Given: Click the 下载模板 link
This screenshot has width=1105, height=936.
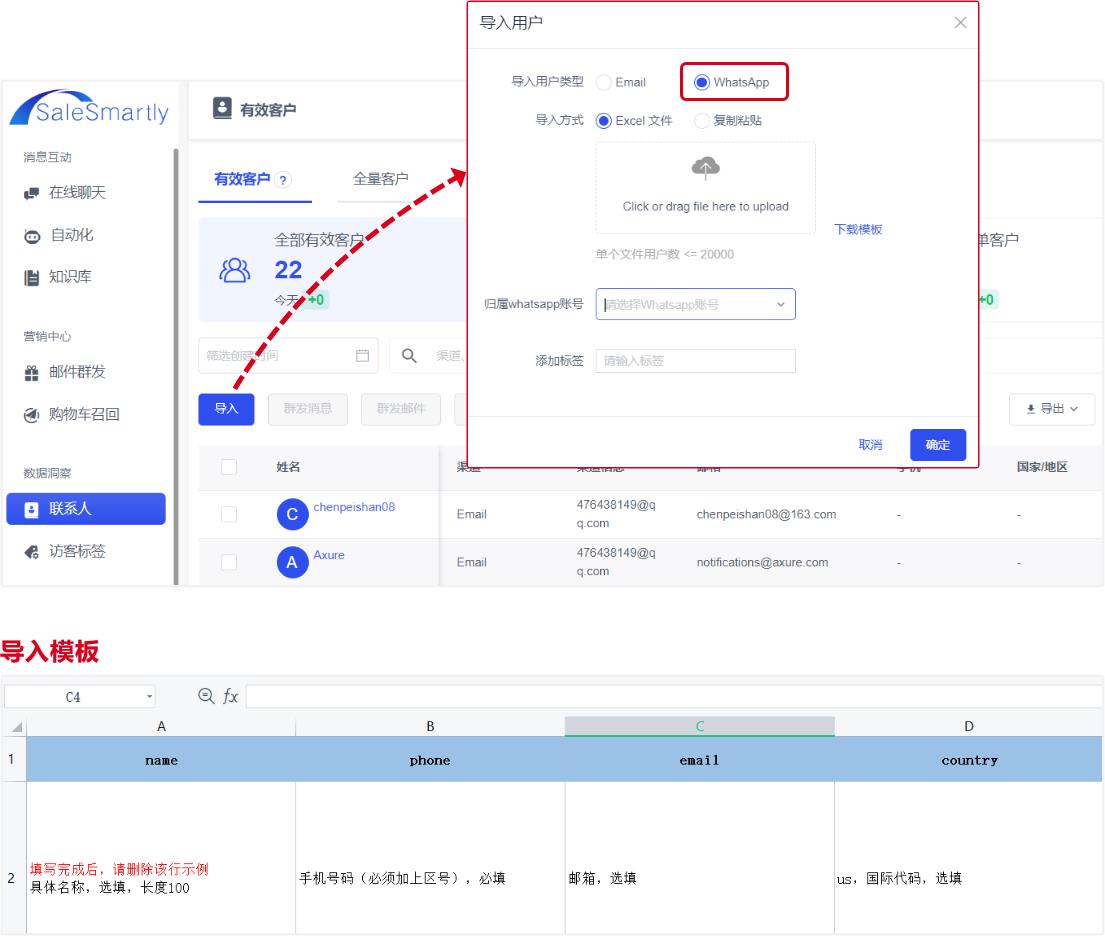Looking at the screenshot, I should pos(858,229).
